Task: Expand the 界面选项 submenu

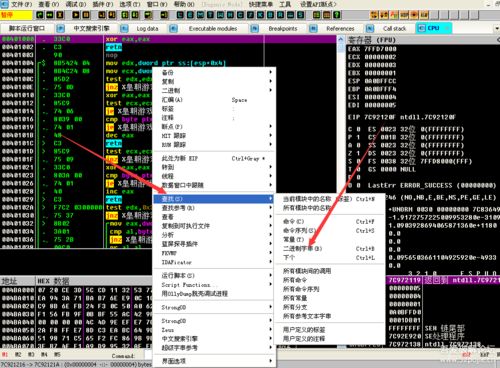Action: (215, 361)
